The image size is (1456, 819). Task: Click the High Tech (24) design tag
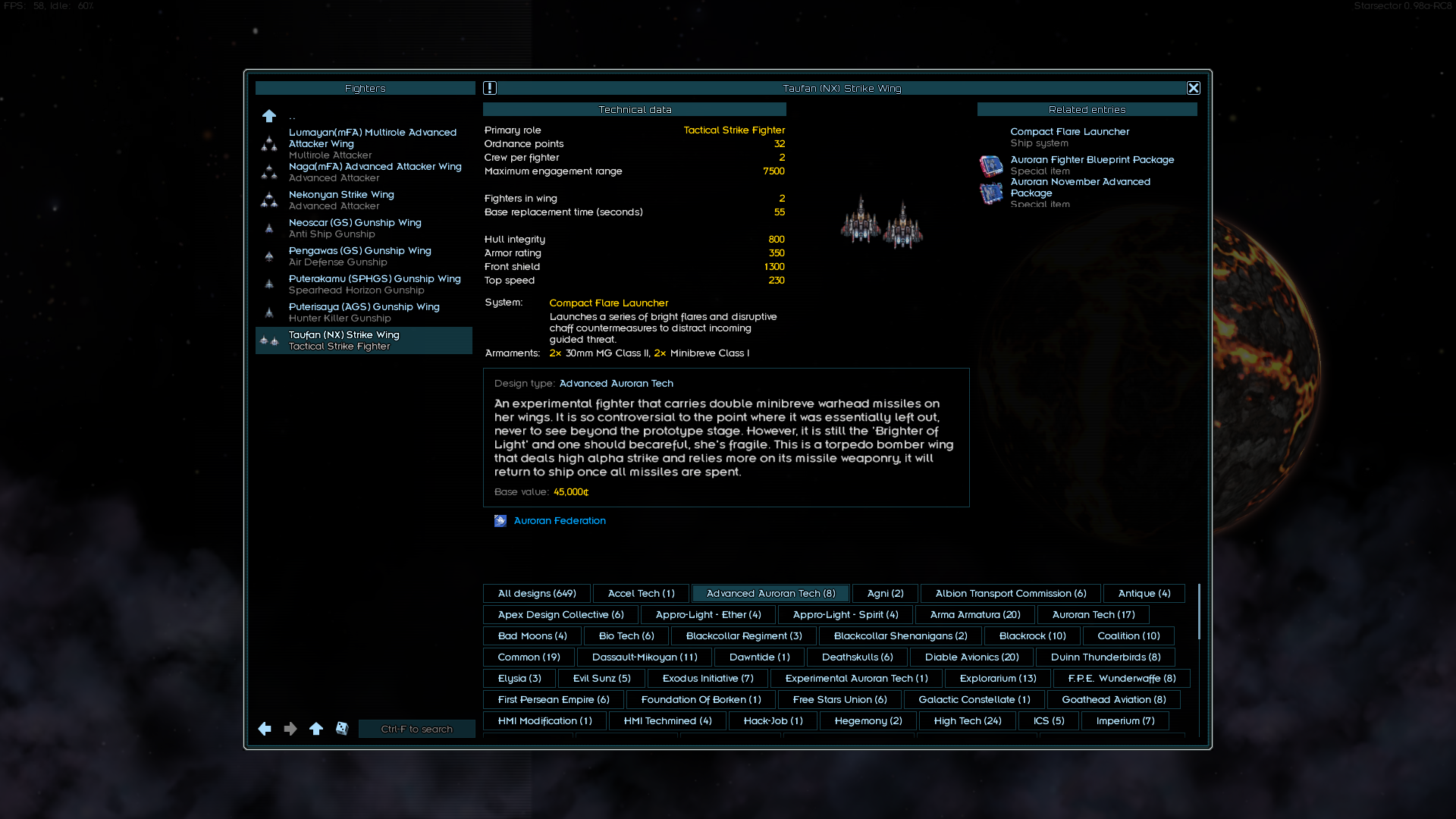point(967,721)
